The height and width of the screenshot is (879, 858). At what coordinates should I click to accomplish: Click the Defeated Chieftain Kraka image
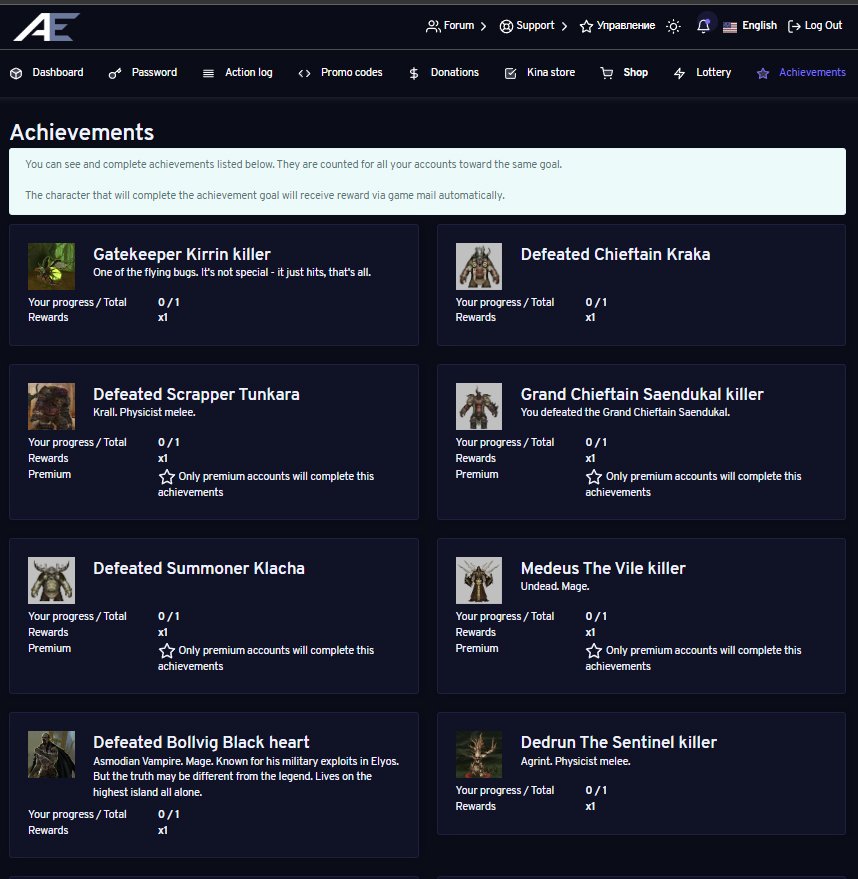click(x=479, y=266)
